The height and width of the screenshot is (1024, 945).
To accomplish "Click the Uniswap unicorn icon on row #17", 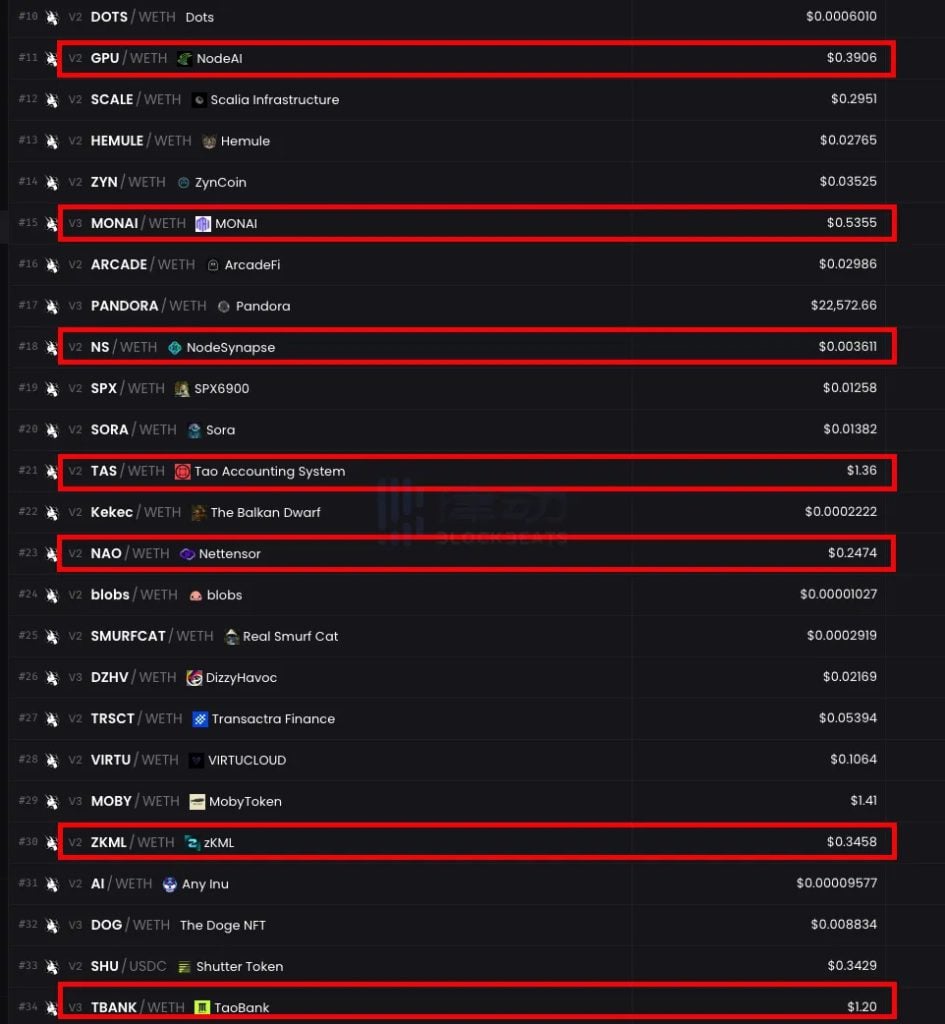I will 52,306.
